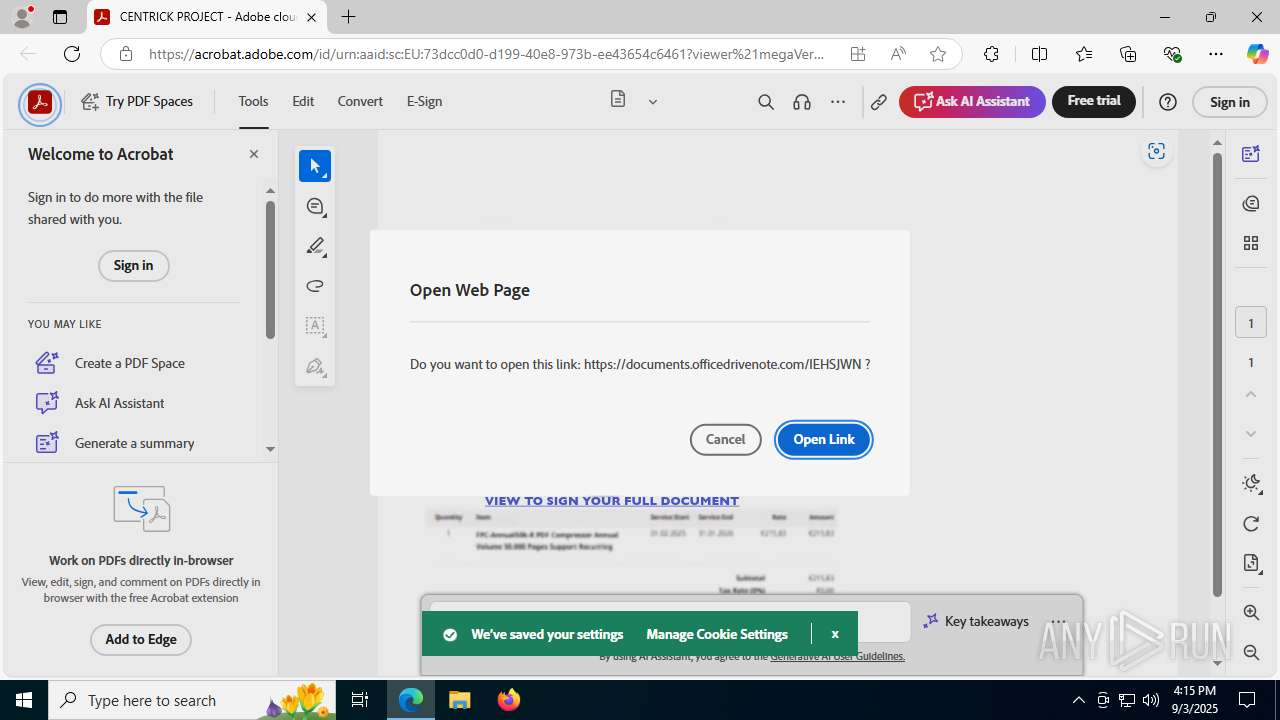Click the search magnifier icon

766,102
